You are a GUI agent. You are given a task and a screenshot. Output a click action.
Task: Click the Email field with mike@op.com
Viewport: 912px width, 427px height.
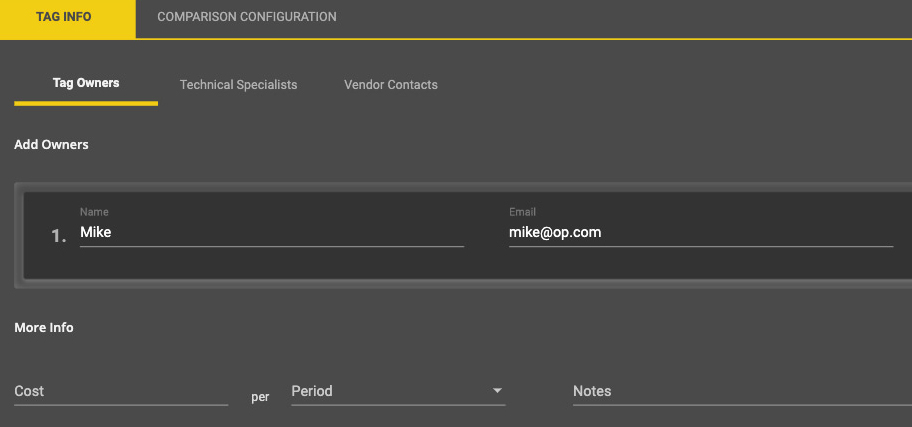click(x=701, y=233)
